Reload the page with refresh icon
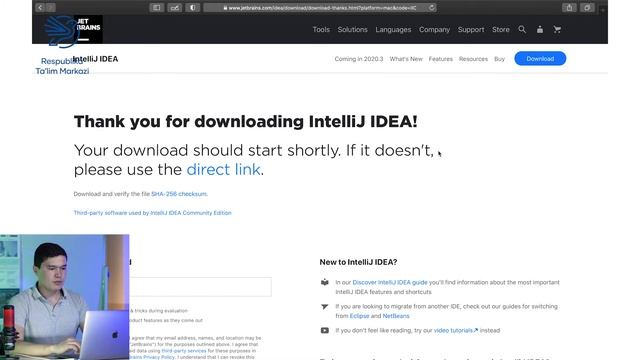Screen dimensions: 640x360 pyautogui.click(x=431, y=7)
